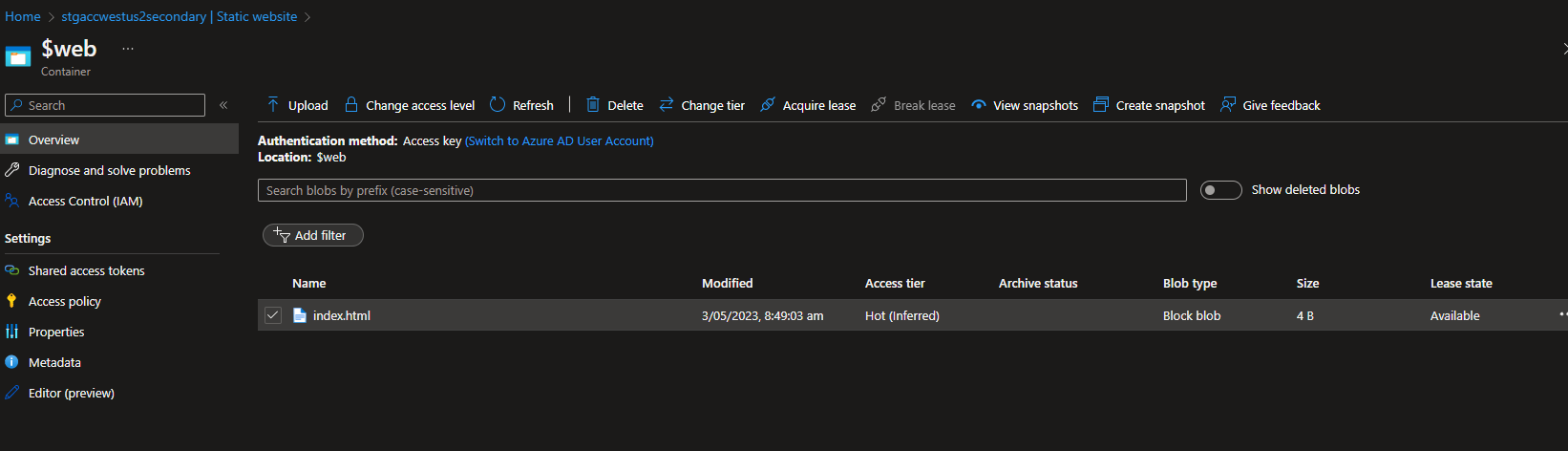Click the Upload arrow icon
The height and width of the screenshot is (451, 1568).
coord(273,105)
